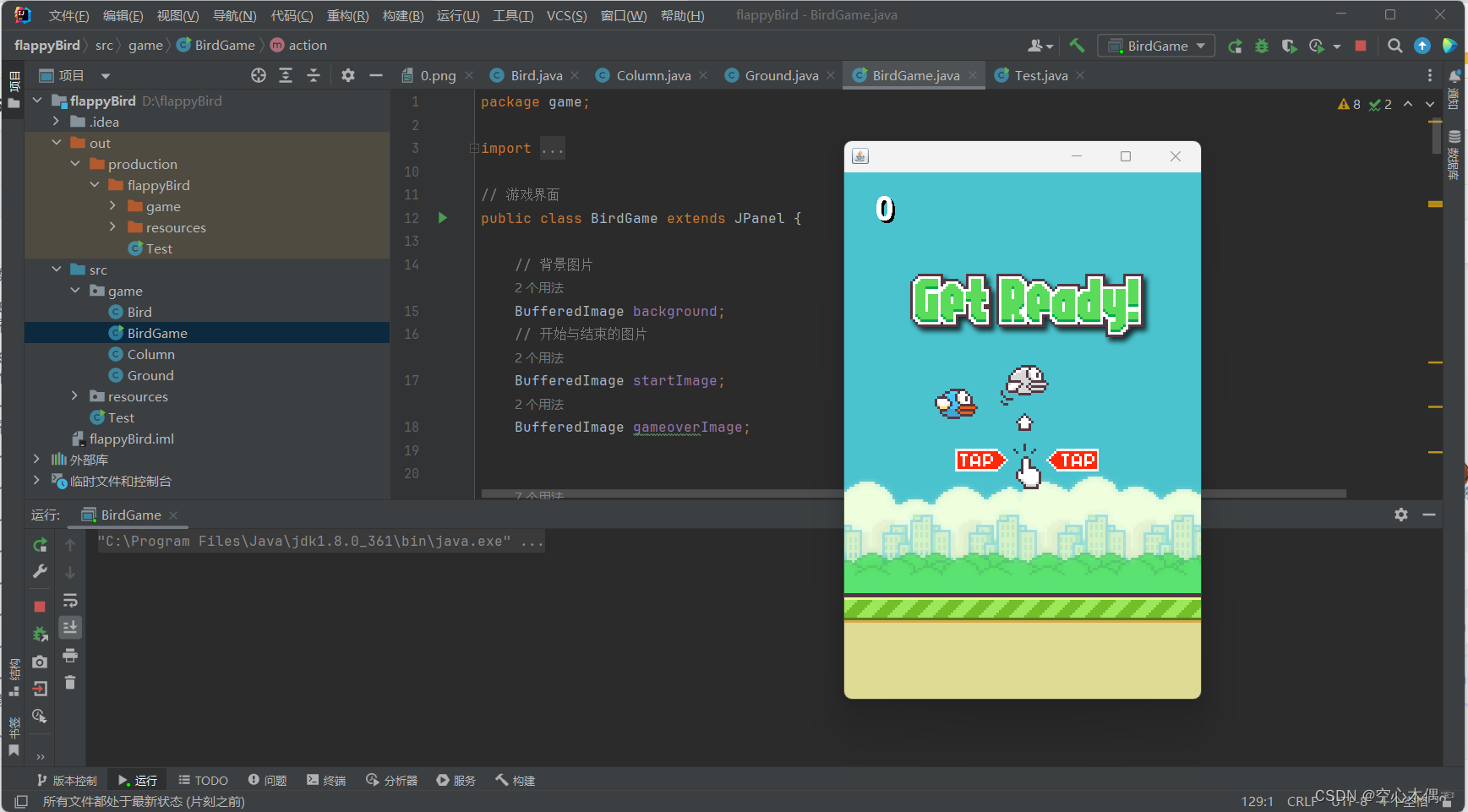
Task: Toggle soft-wrap in Run console
Action: point(70,601)
